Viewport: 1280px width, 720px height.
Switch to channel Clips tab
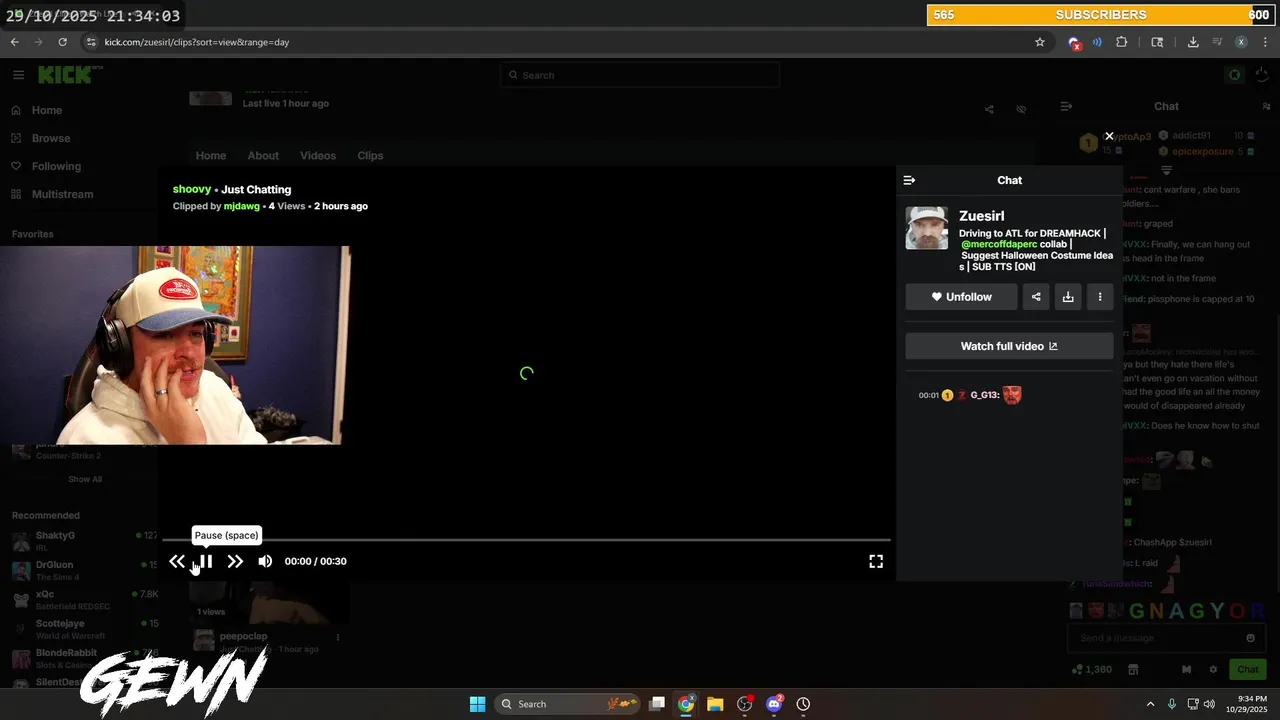370,156
